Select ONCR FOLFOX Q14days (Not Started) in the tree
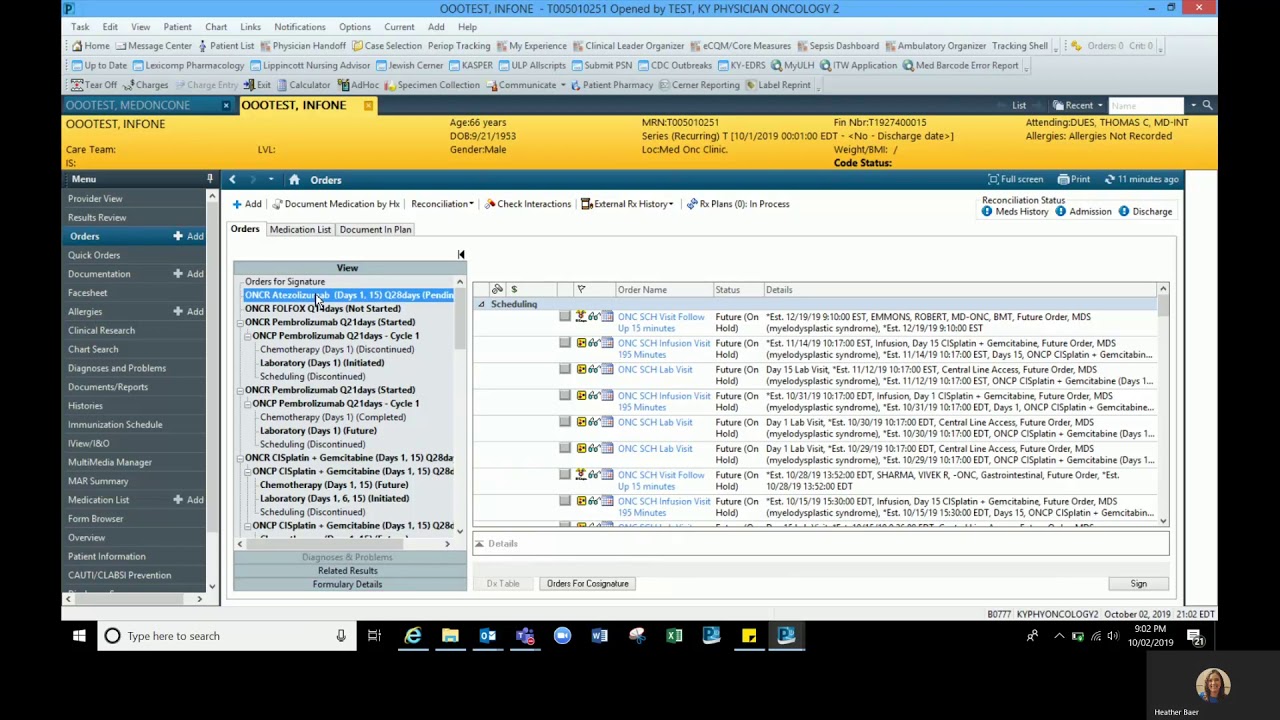 pos(323,309)
